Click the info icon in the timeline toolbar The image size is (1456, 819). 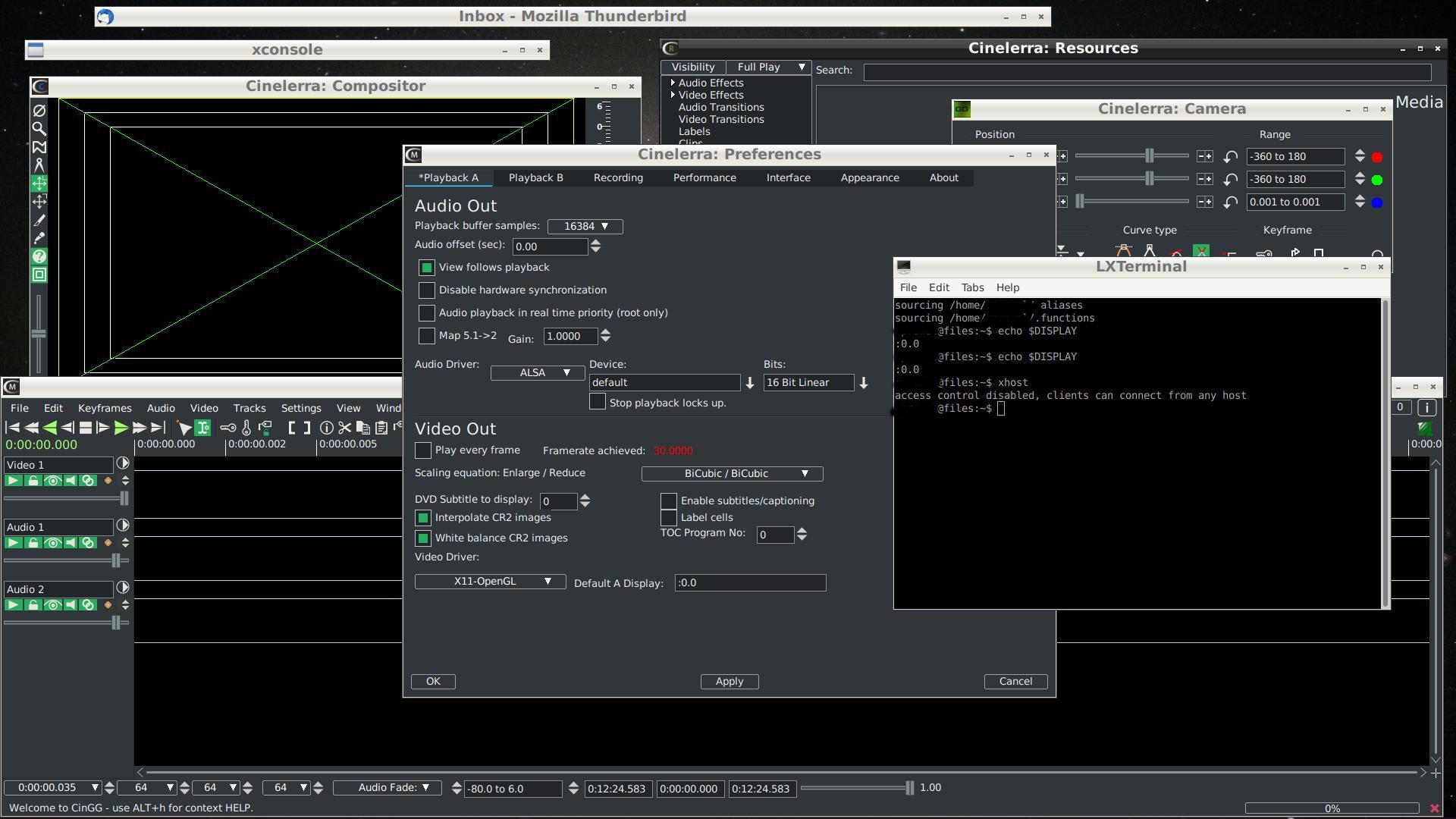tap(327, 428)
